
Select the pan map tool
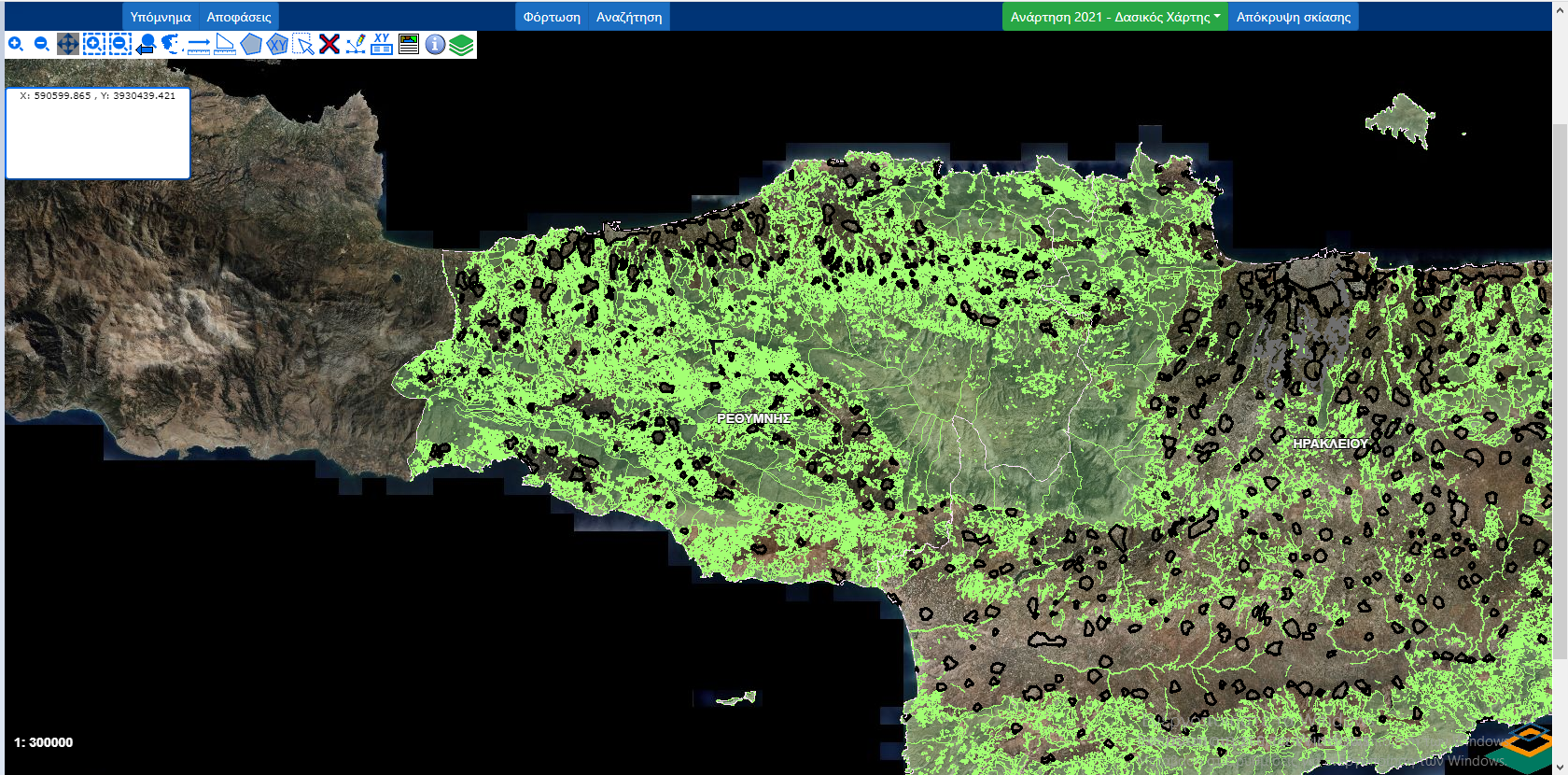[68, 44]
